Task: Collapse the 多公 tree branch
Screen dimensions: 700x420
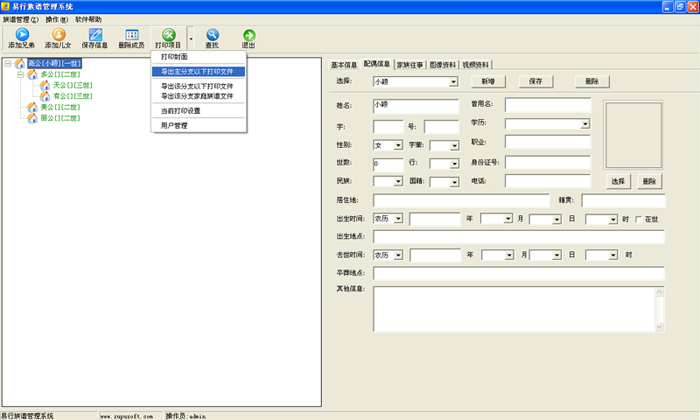Action: 20,75
